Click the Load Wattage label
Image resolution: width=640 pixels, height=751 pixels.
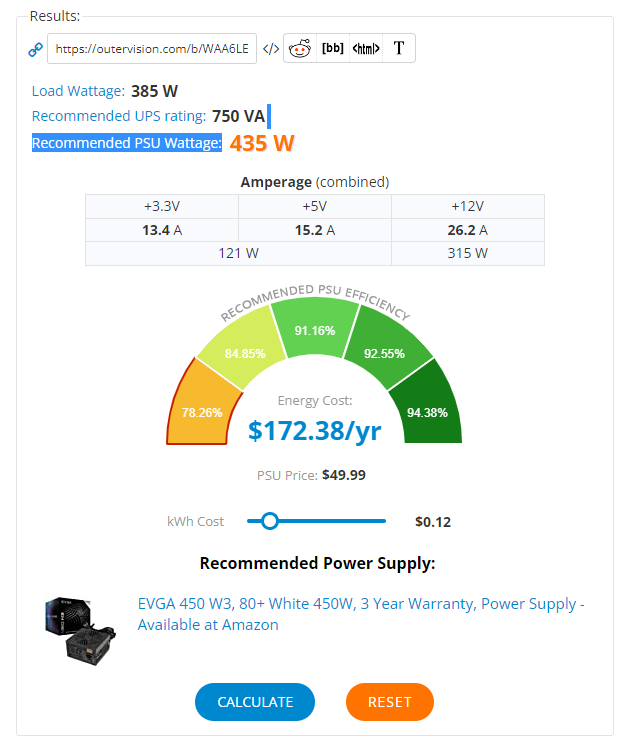[x=78, y=91]
